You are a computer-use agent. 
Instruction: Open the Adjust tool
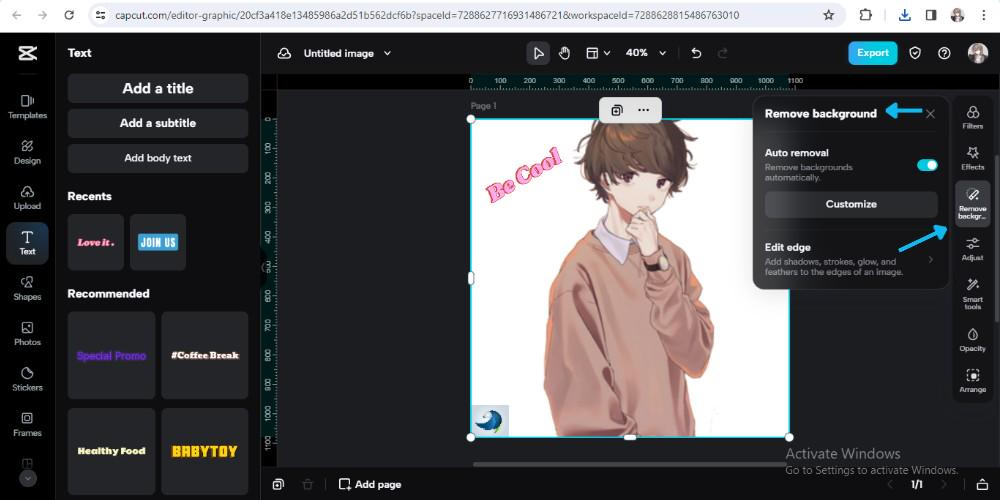pos(973,249)
